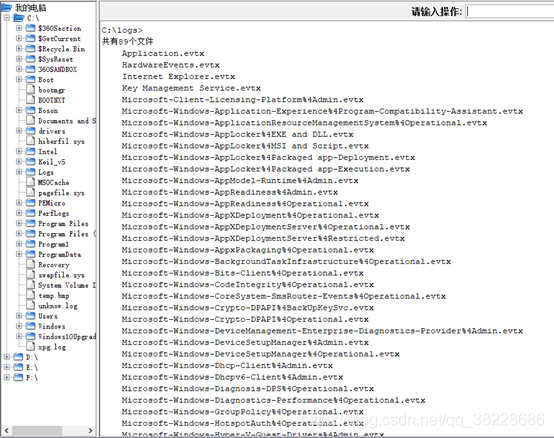Click the D:\ drive icon

[x=18, y=357]
